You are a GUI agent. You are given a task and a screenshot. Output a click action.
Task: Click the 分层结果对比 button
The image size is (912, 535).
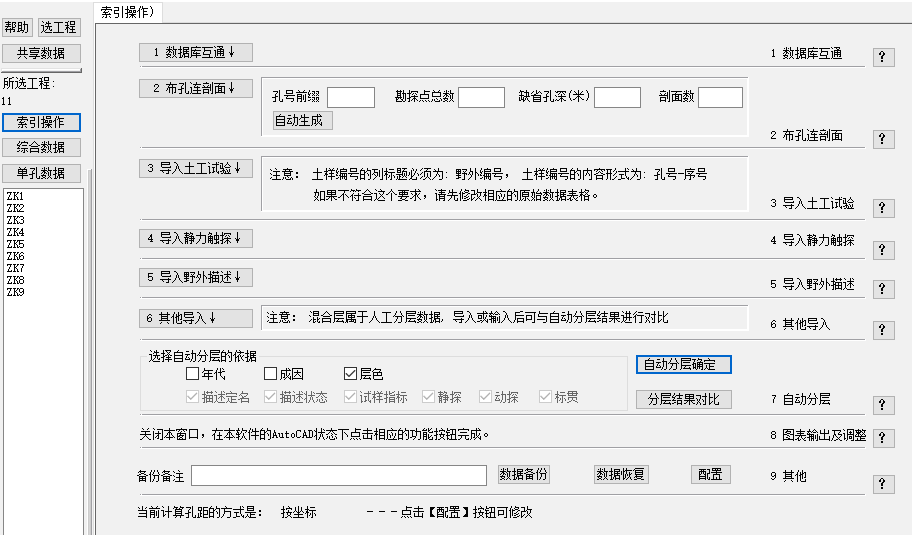click(x=683, y=400)
